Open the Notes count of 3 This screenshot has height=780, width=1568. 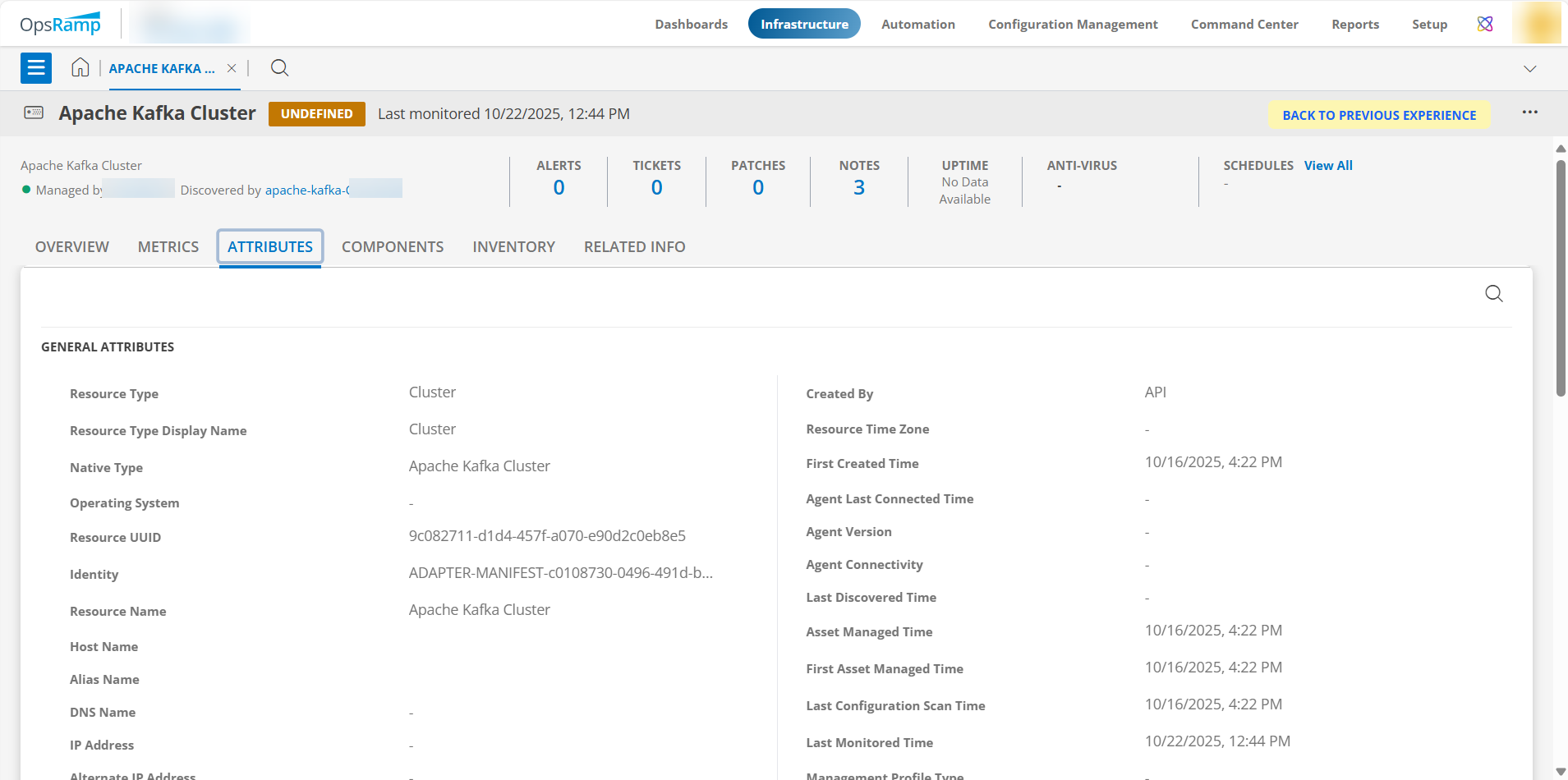[858, 187]
